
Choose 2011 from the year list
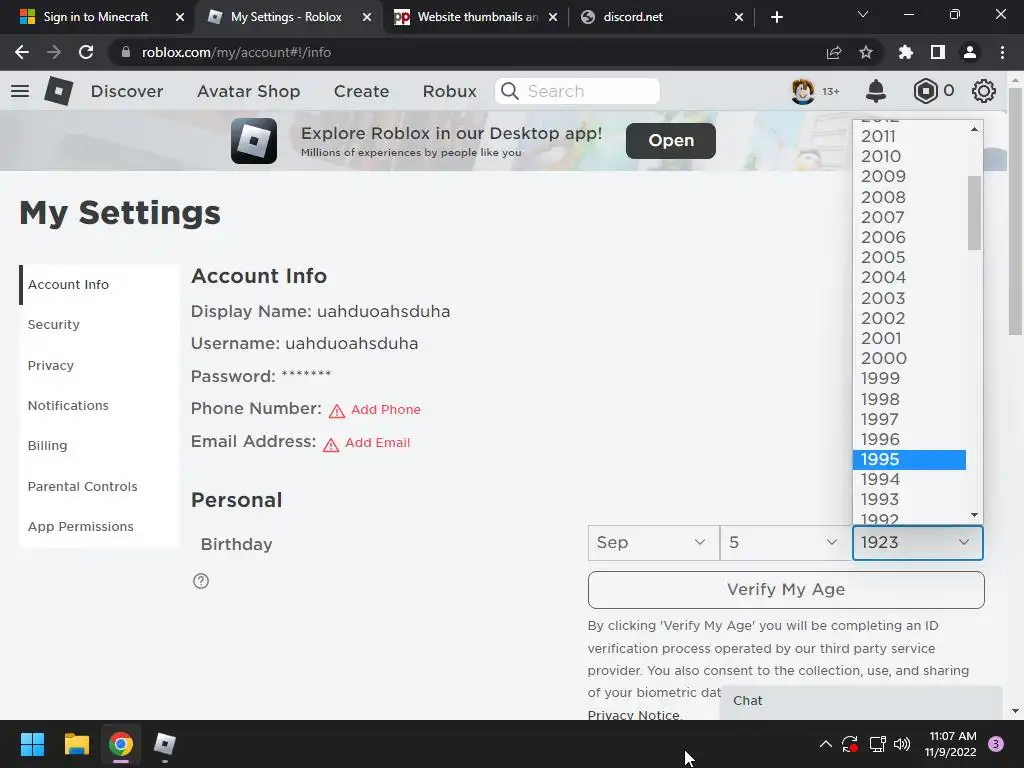(909, 136)
